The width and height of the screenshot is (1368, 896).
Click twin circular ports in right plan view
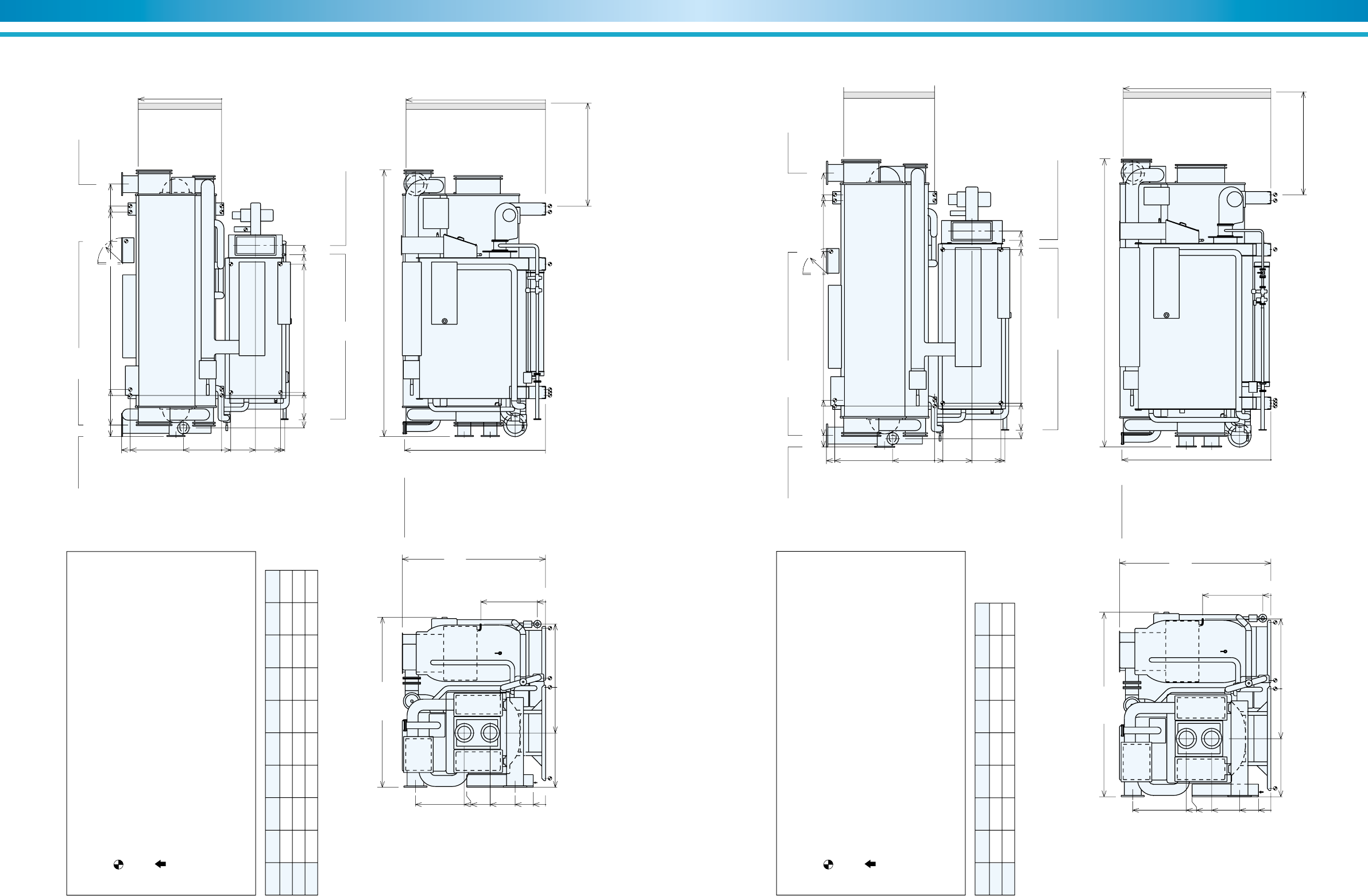tap(1199, 738)
